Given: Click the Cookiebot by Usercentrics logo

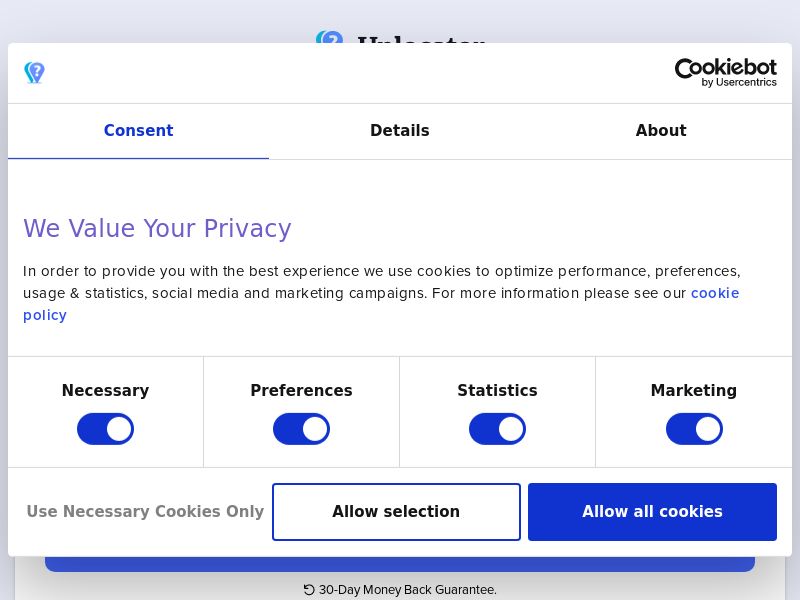Looking at the screenshot, I should [726, 72].
